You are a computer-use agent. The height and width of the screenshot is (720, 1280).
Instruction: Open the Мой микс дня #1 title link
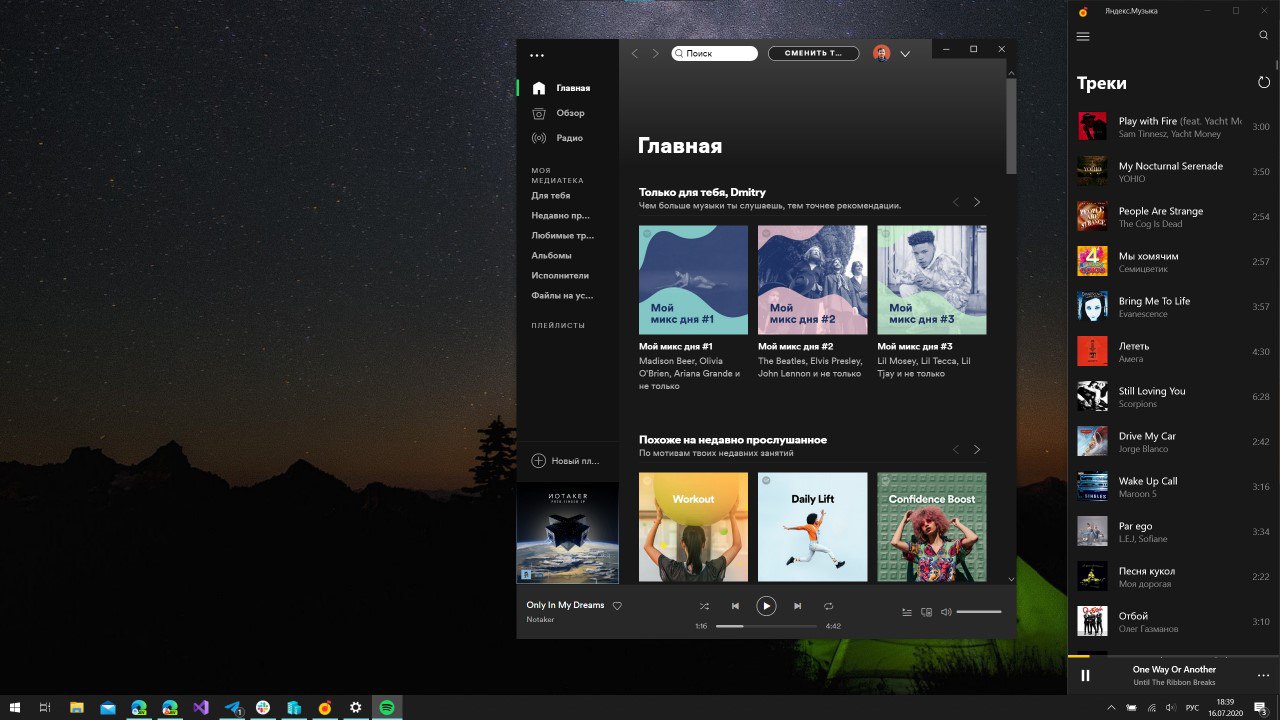point(676,346)
